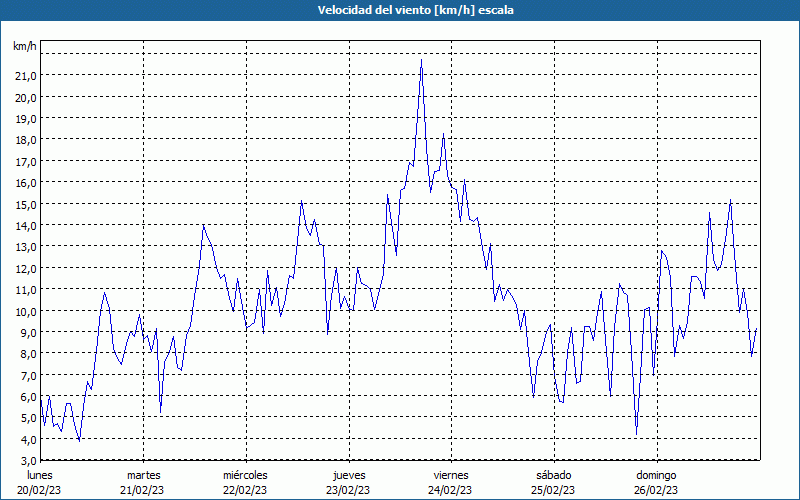Select the 'domingo' day label
The height and width of the screenshot is (500, 800).
[656, 476]
